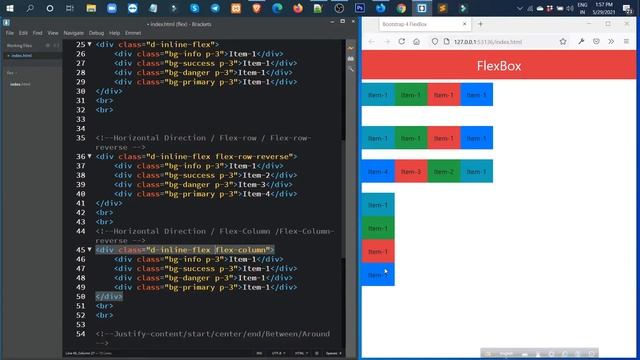Click split view icon in Working Files header

point(56,46)
